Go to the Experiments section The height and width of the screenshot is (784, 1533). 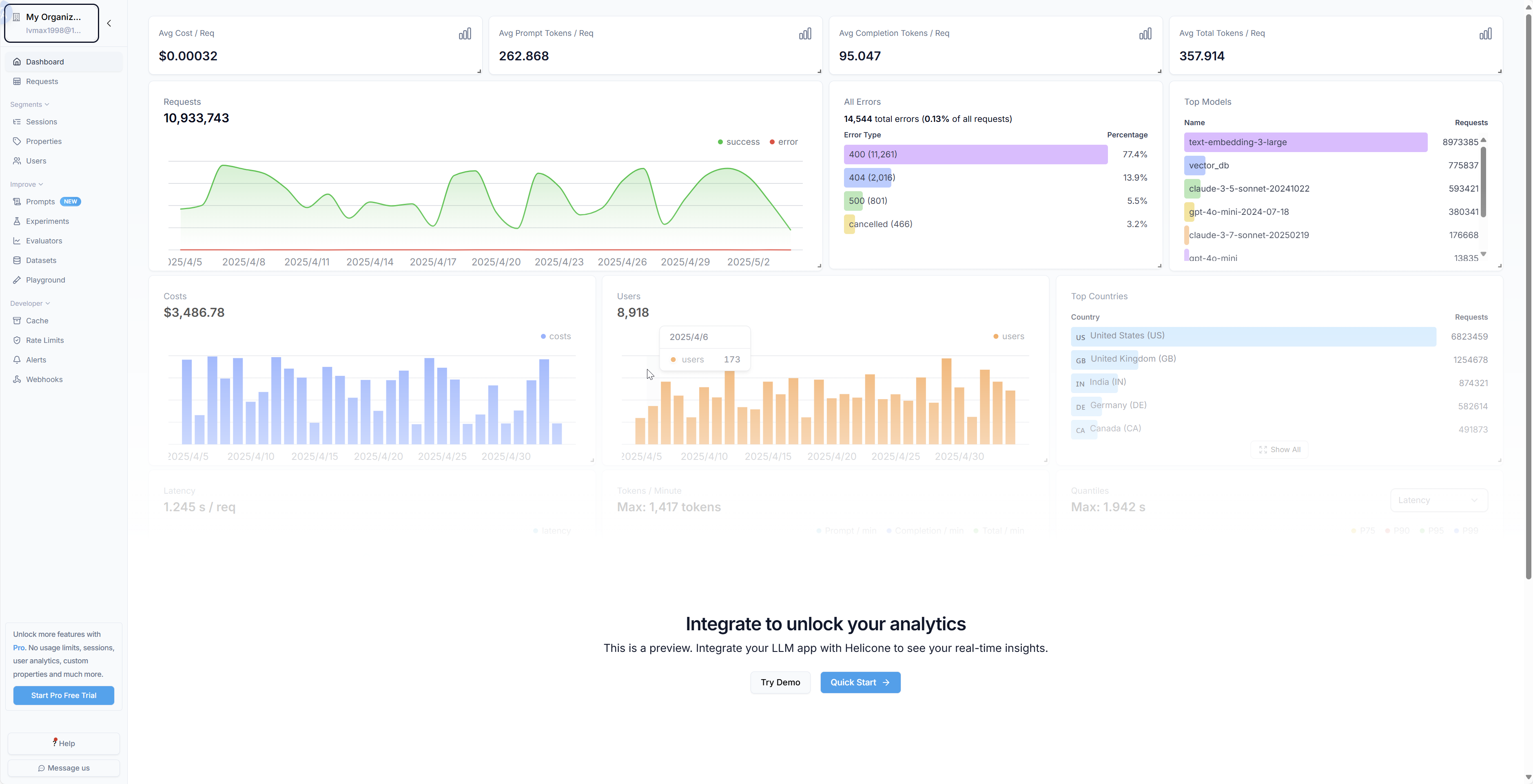[47, 221]
